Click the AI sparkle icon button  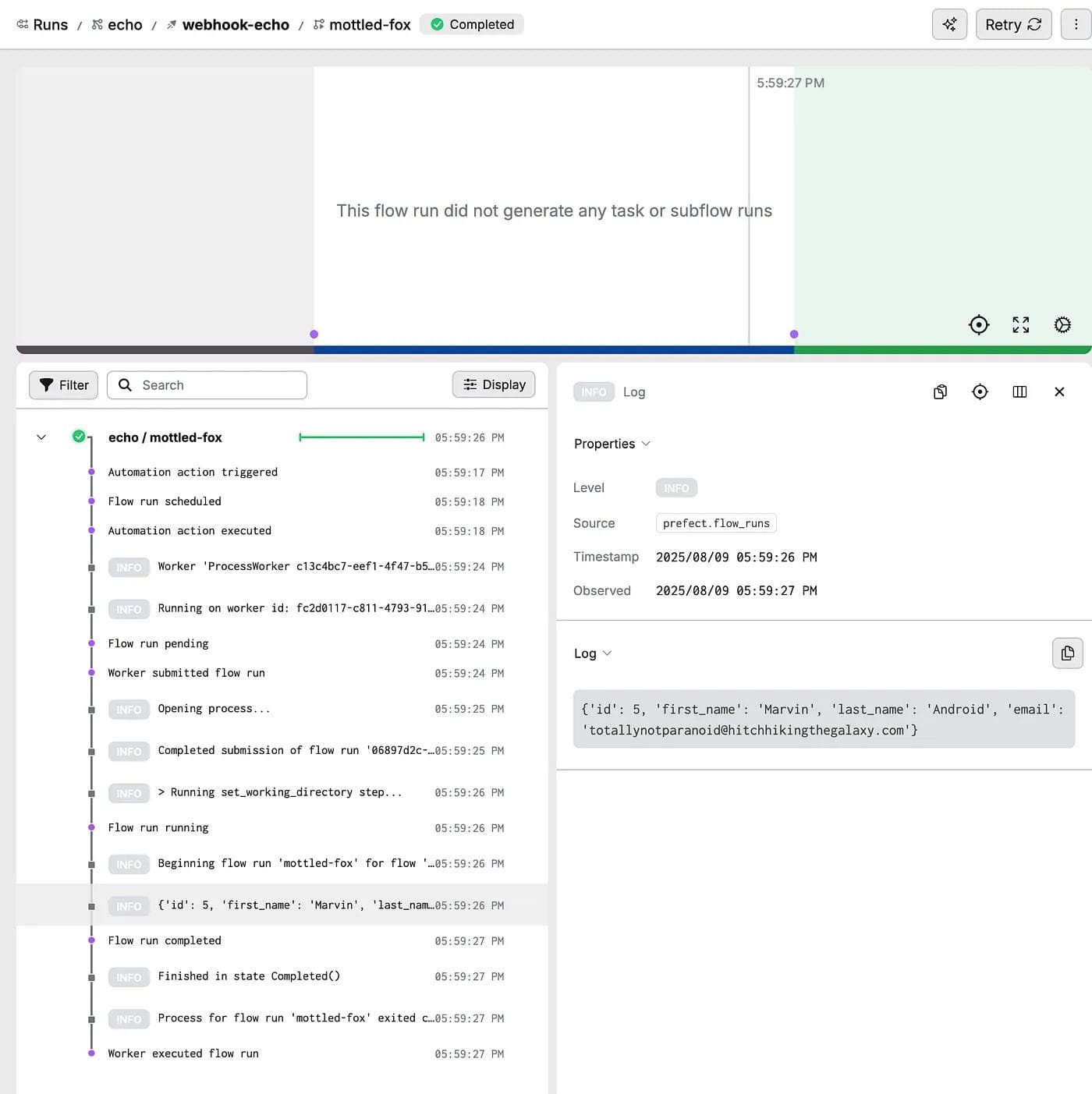[949, 24]
